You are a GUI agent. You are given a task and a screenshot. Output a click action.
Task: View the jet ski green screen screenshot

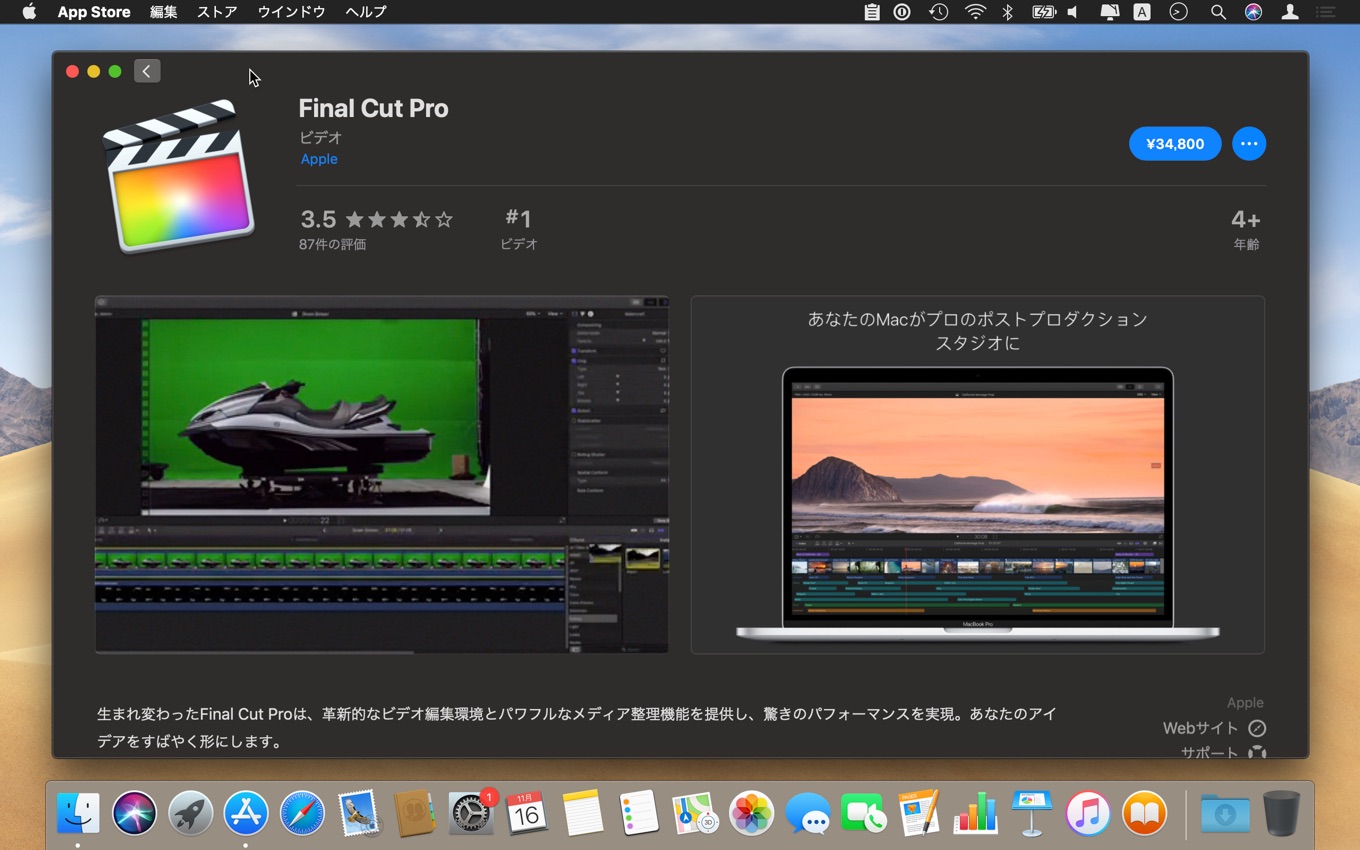click(381, 474)
